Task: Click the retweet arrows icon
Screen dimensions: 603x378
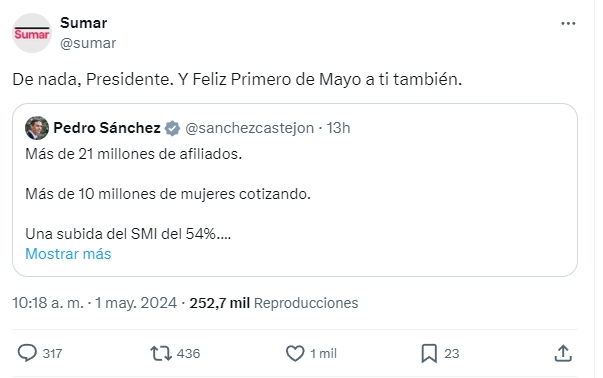Action: pyautogui.click(x=161, y=353)
